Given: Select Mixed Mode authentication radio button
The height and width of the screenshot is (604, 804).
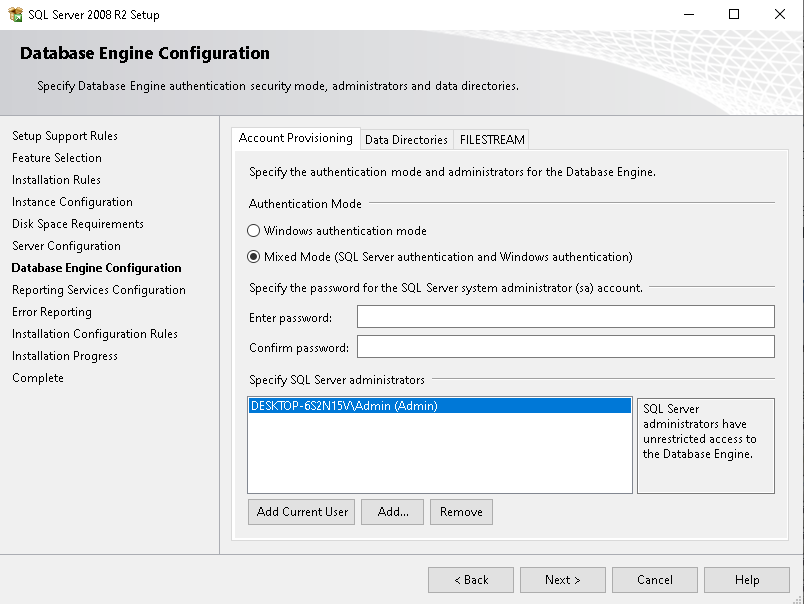Looking at the screenshot, I should tap(253, 256).
